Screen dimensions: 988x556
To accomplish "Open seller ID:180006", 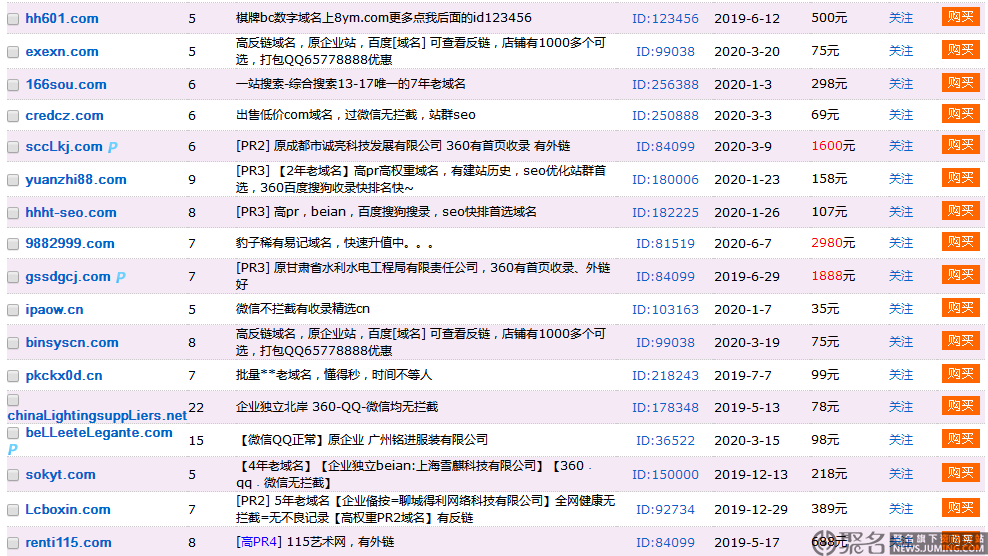I will point(665,179).
